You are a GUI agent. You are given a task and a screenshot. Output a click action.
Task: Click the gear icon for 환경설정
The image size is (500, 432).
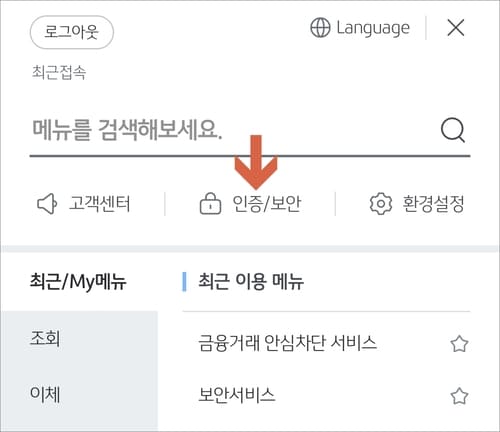(x=381, y=203)
